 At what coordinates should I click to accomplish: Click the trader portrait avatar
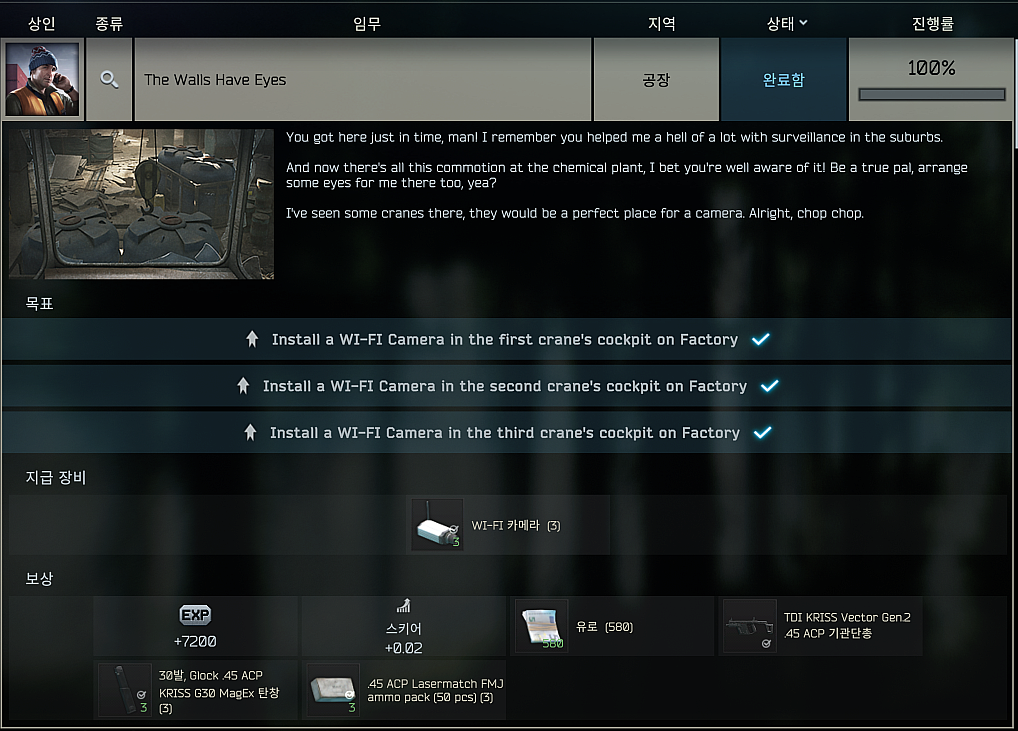point(42,79)
